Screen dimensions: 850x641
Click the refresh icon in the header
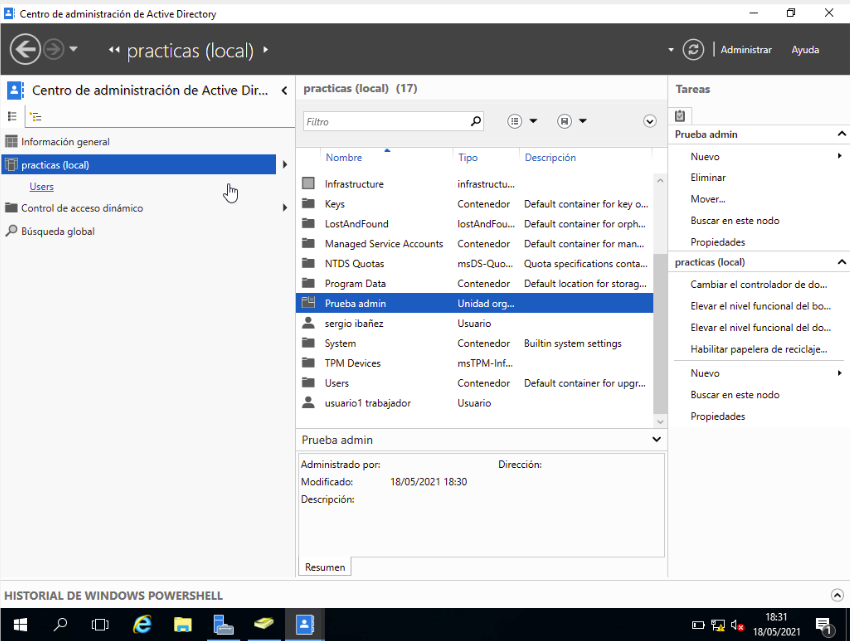[x=693, y=49]
